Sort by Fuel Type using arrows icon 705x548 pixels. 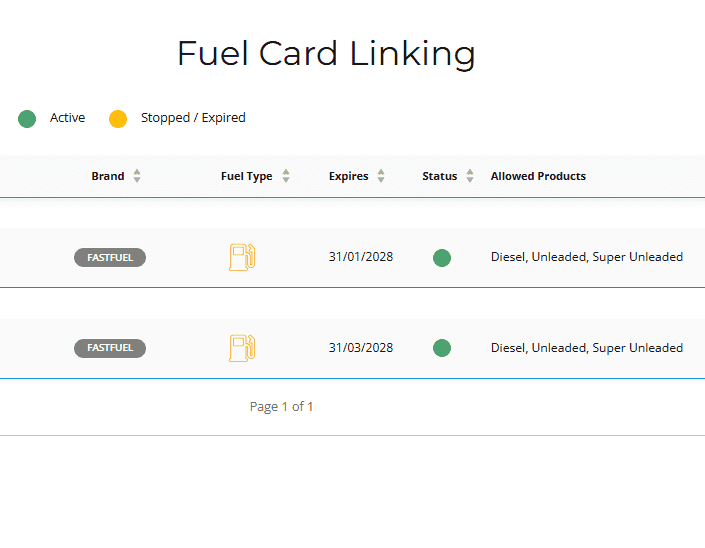click(286, 176)
